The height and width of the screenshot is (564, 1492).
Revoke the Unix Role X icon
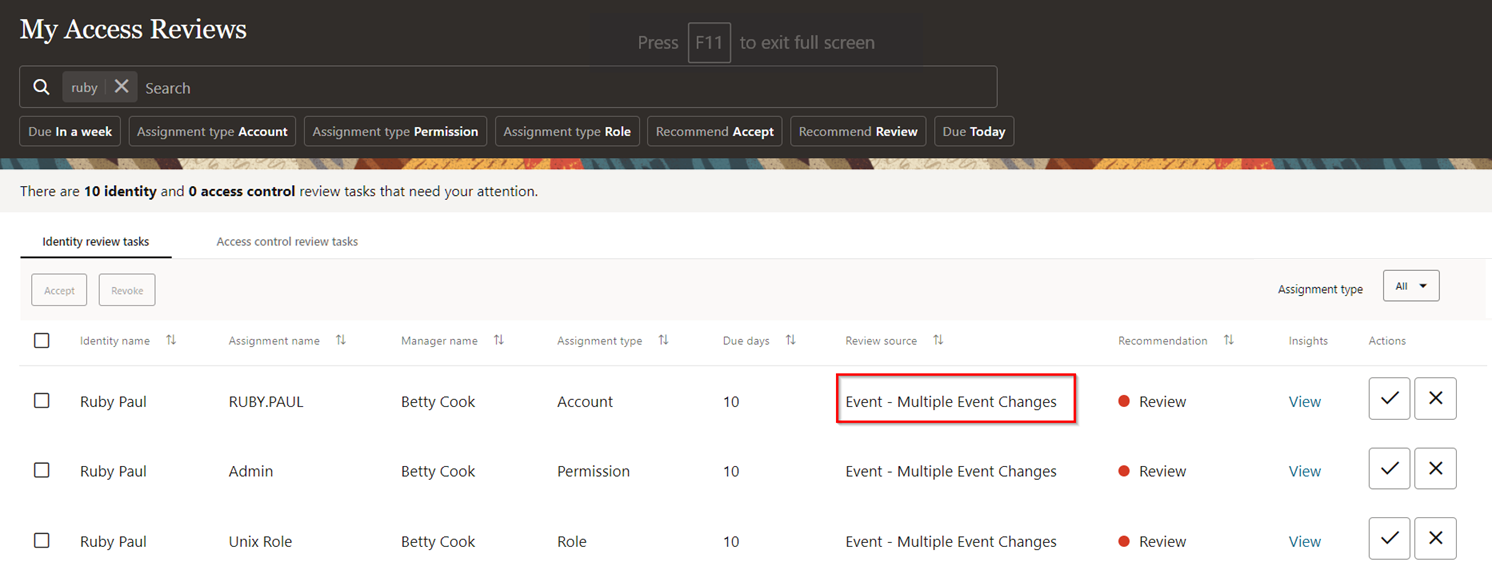[x=1435, y=538]
